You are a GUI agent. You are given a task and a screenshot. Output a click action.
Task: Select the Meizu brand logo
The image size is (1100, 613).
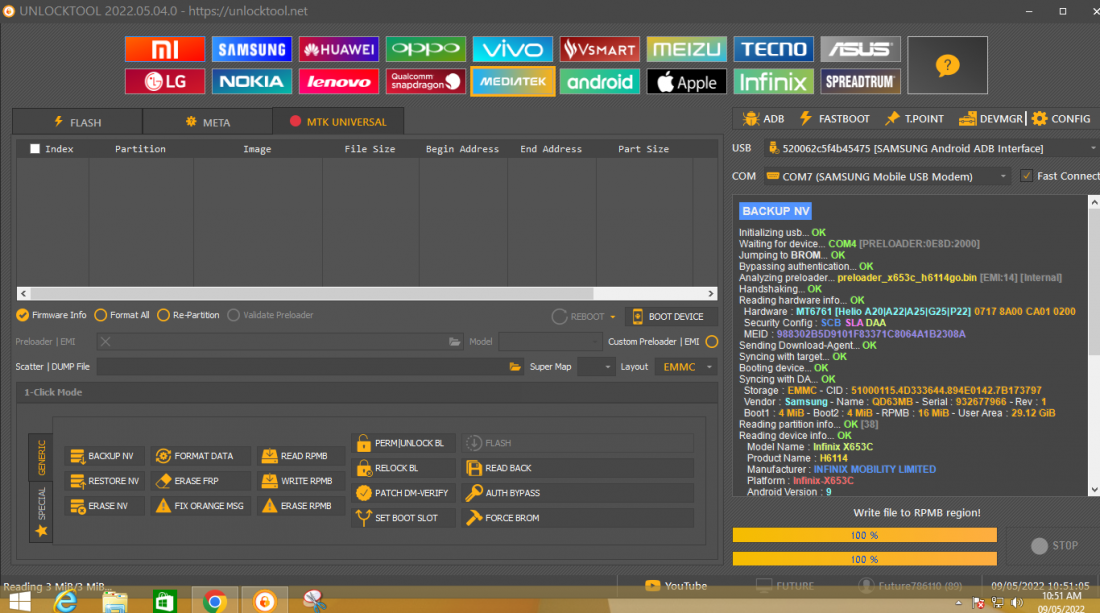click(x=687, y=49)
